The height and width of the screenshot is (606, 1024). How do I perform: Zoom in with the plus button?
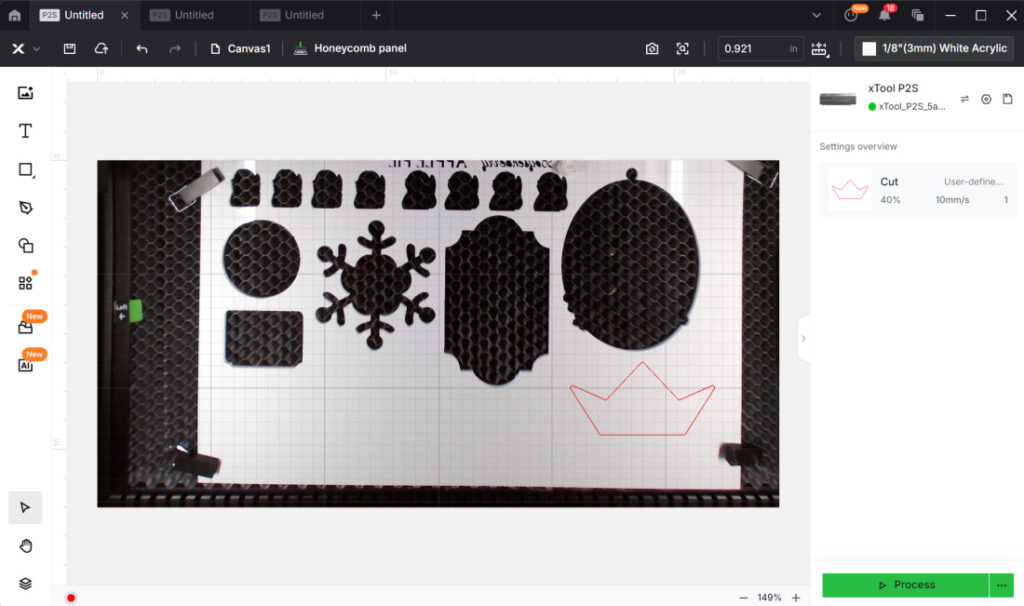(x=796, y=597)
